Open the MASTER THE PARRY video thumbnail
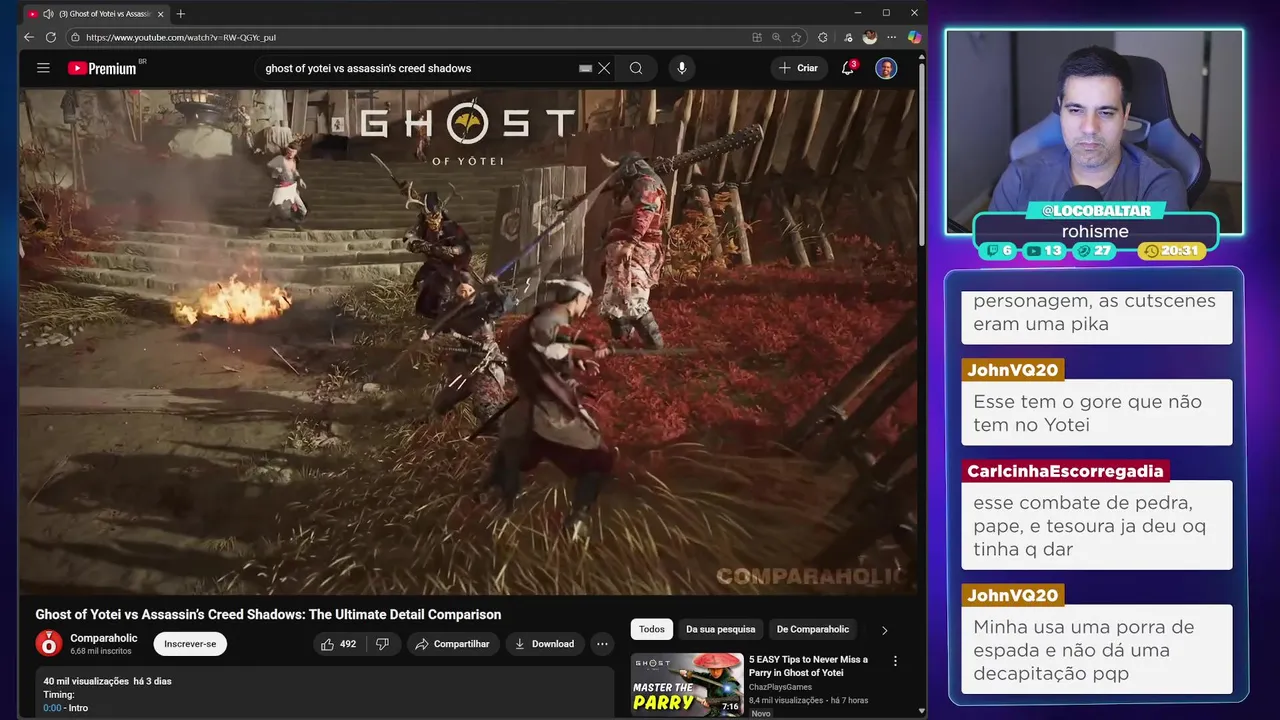Viewport: 1280px width, 720px height. point(687,685)
